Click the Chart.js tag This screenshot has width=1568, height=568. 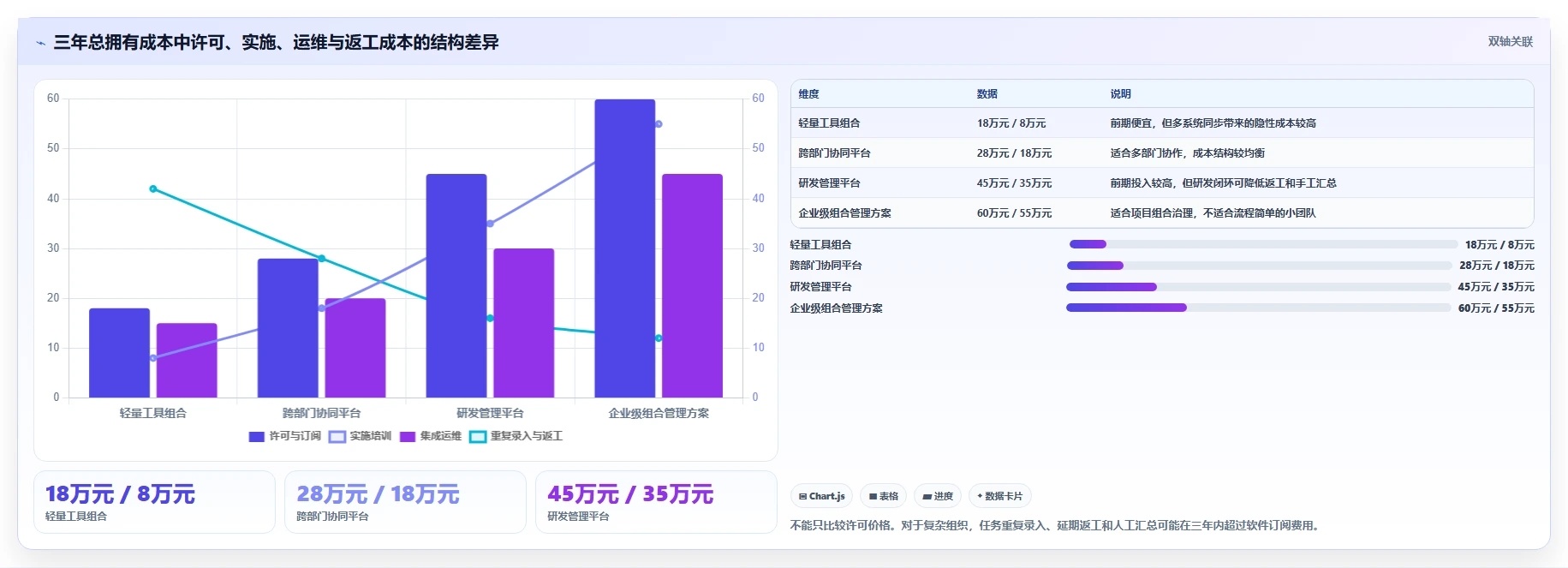pos(821,496)
